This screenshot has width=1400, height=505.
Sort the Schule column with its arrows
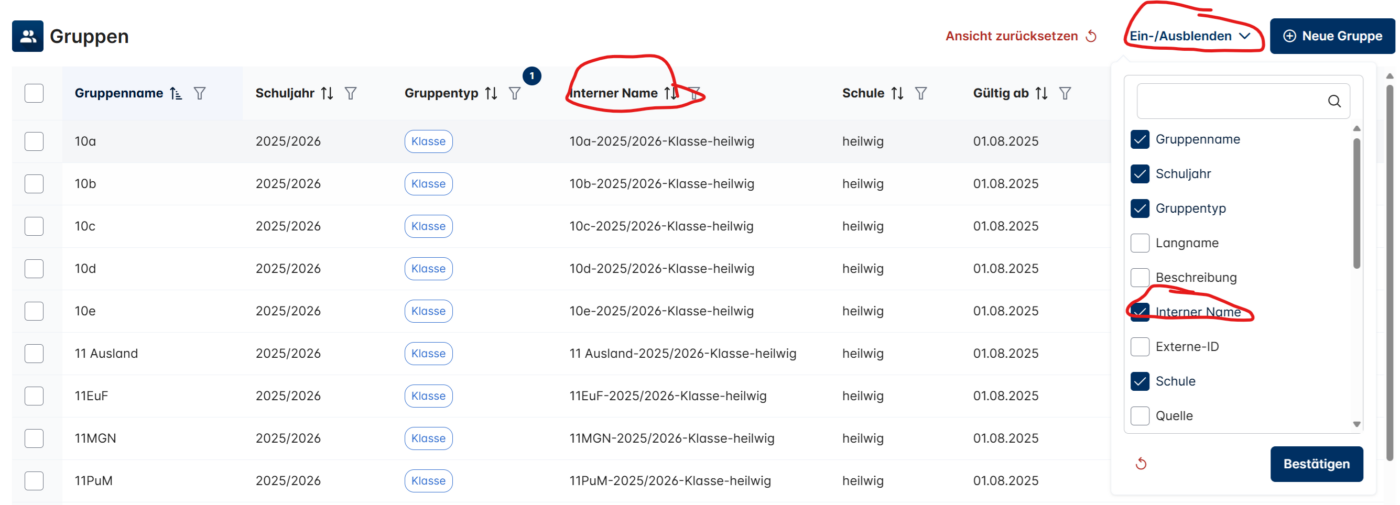(897, 93)
